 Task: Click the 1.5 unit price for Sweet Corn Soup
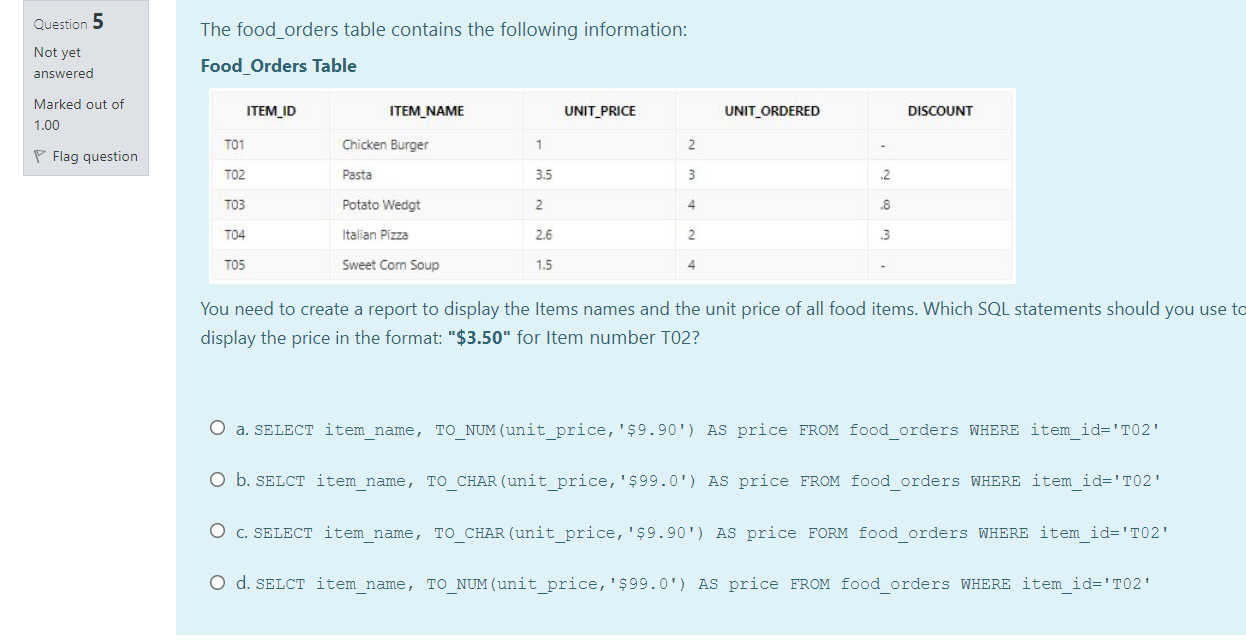click(544, 265)
